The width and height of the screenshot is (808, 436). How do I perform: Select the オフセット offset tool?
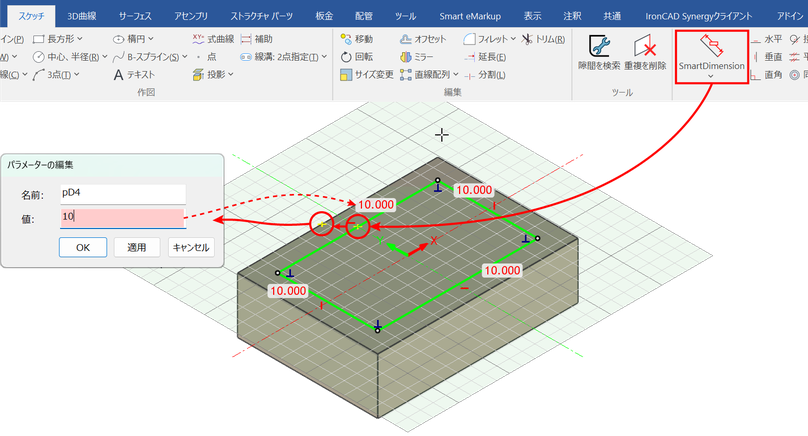pyautogui.click(x=423, y=39)
